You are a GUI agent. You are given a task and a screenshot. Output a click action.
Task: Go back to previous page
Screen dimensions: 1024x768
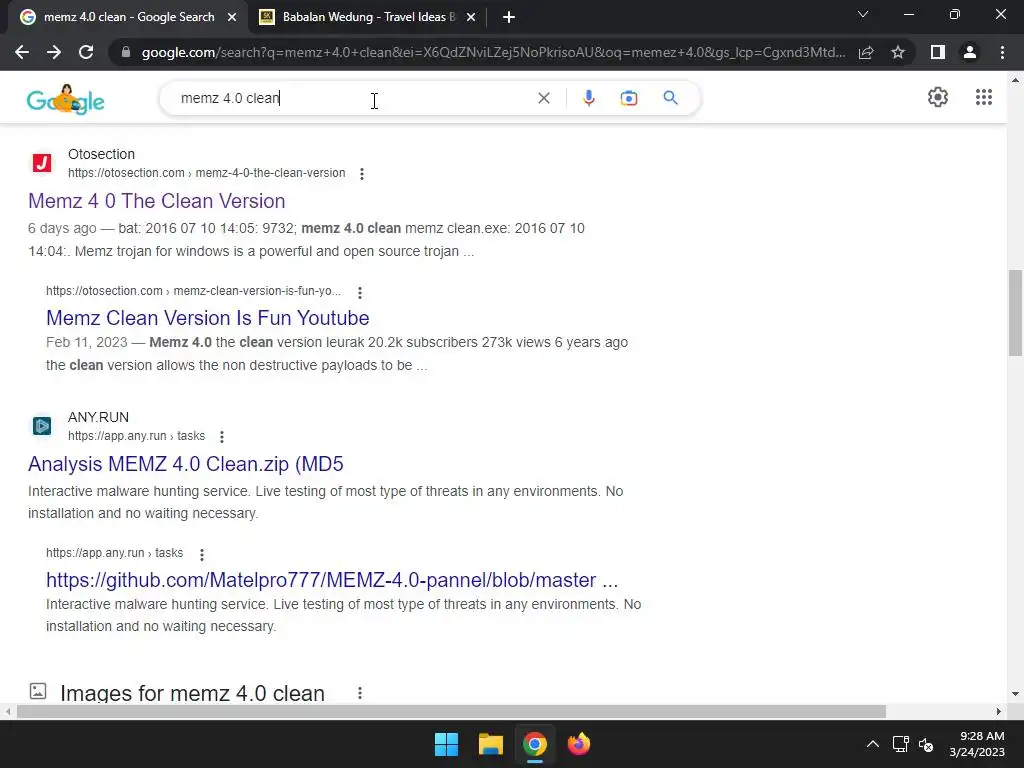[22, 52]
